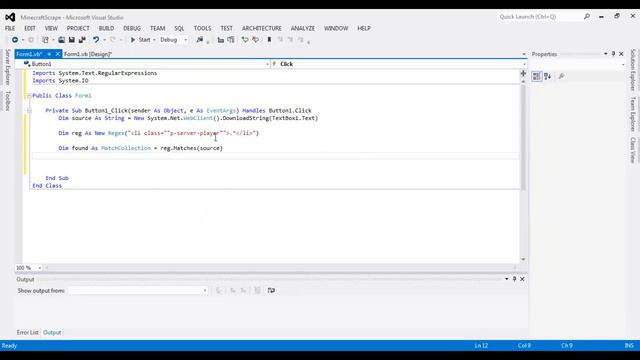Close the Form1.vb code tab
640x360 pixels.
point(58,54)
